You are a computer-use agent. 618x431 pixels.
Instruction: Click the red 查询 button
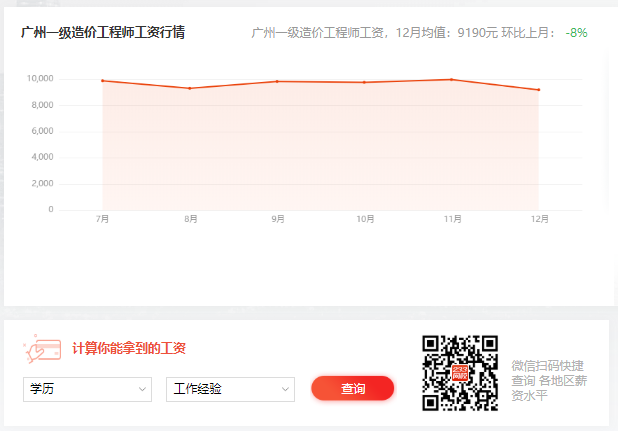point(353,388)
